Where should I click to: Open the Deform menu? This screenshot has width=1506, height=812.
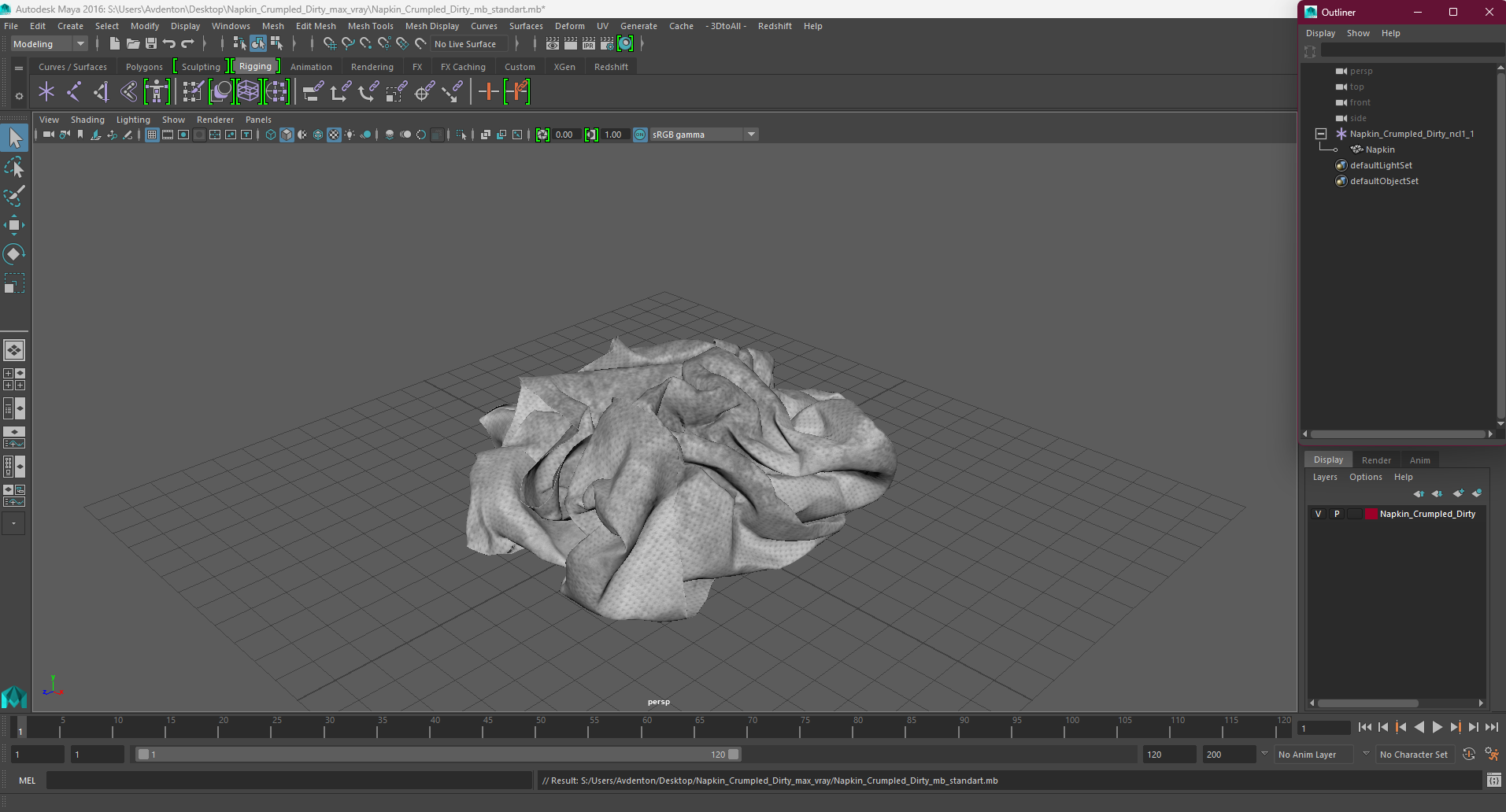pyautogui.click(x=569, y=26)
